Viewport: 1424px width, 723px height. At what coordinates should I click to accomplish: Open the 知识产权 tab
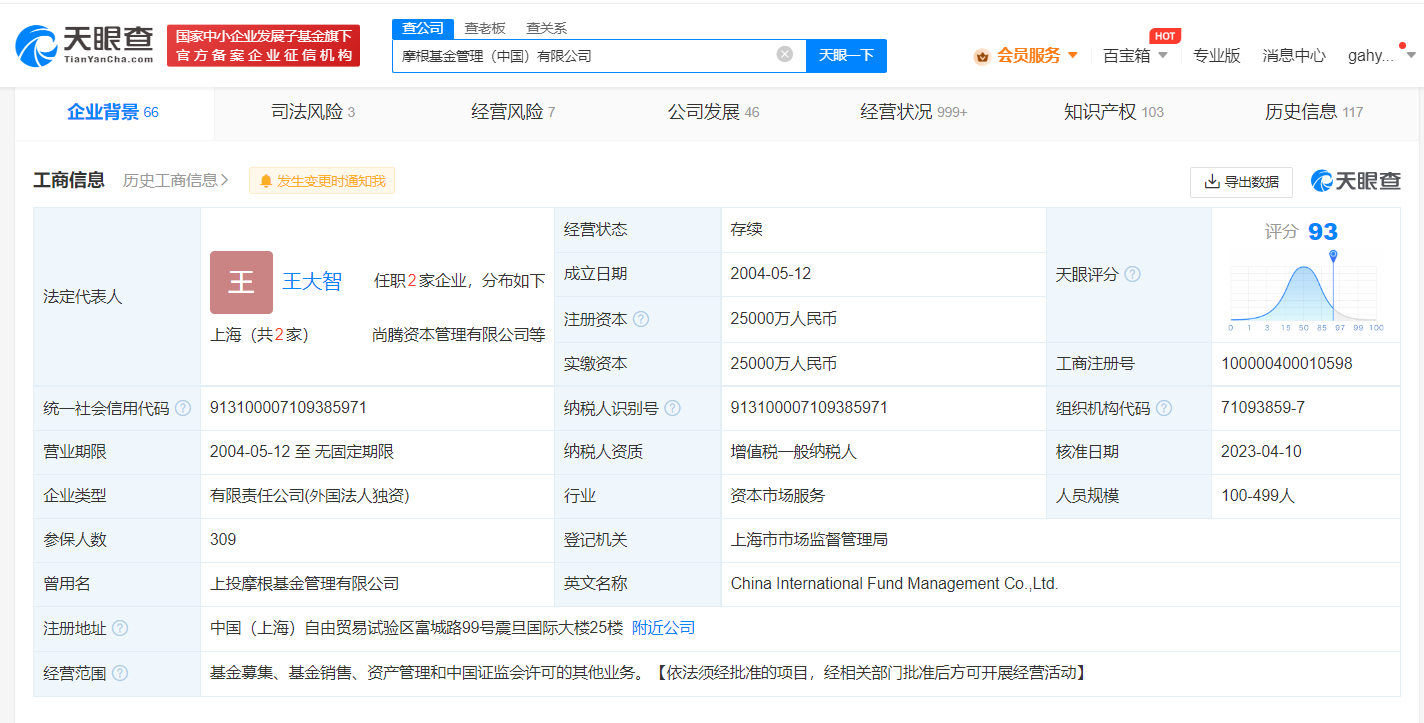coord(1113,112)
